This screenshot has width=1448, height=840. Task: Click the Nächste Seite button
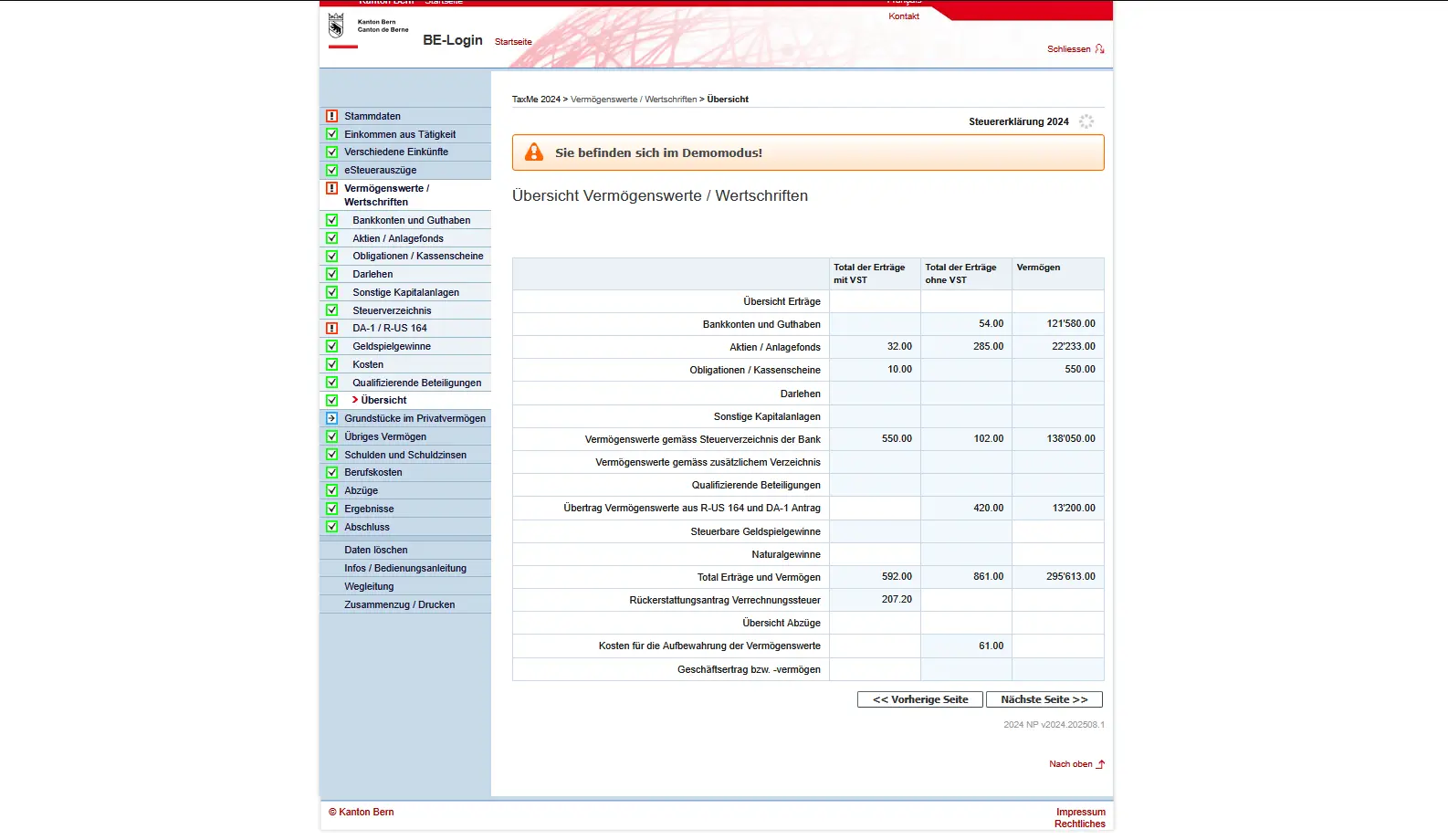(x=1044, y=699)
